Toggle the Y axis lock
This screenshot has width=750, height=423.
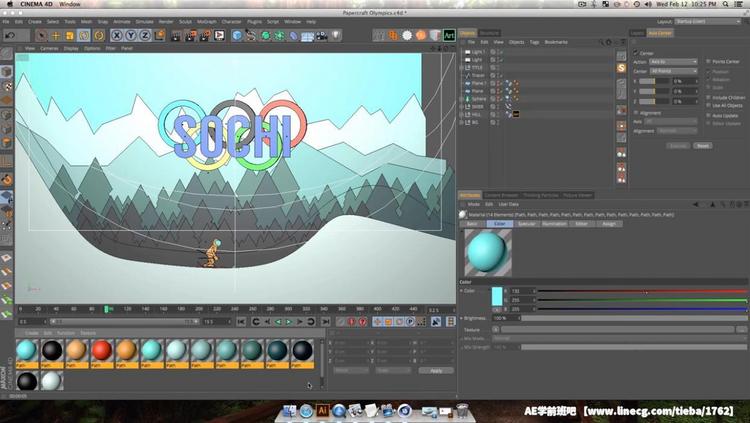tap(130, 35)
